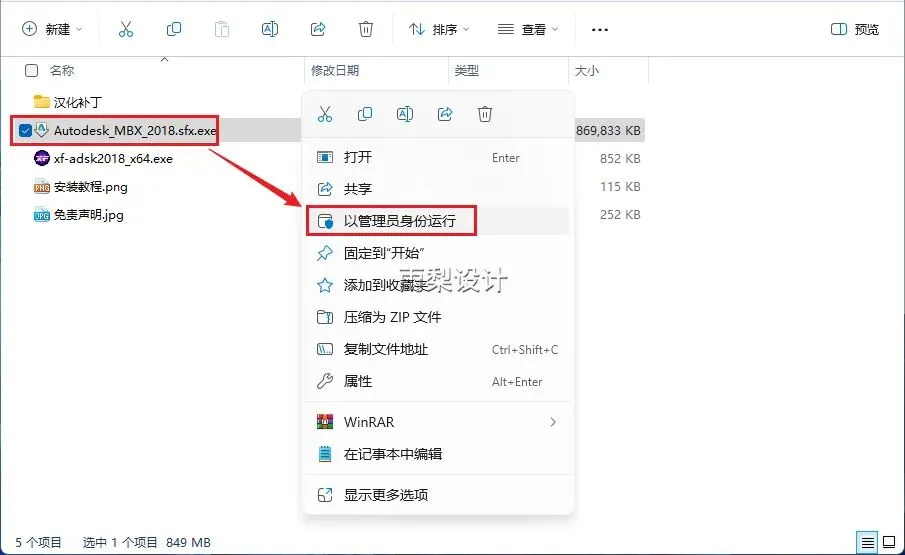Click the 852 KB size cell
Screen dimensions: 905x555
click(620, 158)
